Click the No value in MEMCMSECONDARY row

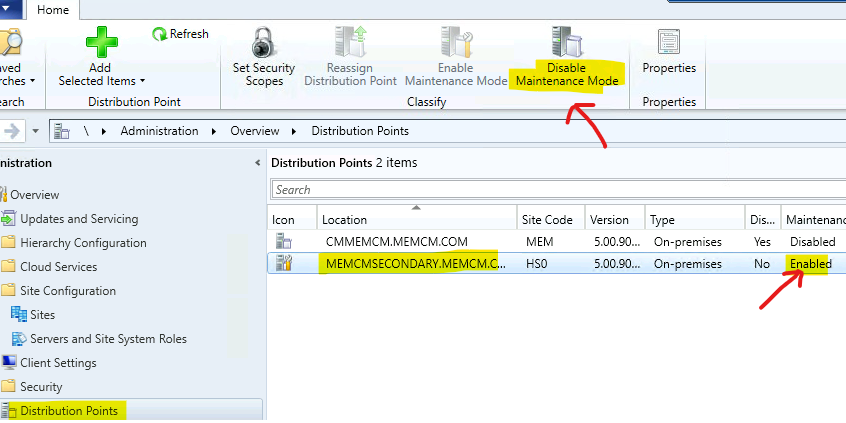762,264
